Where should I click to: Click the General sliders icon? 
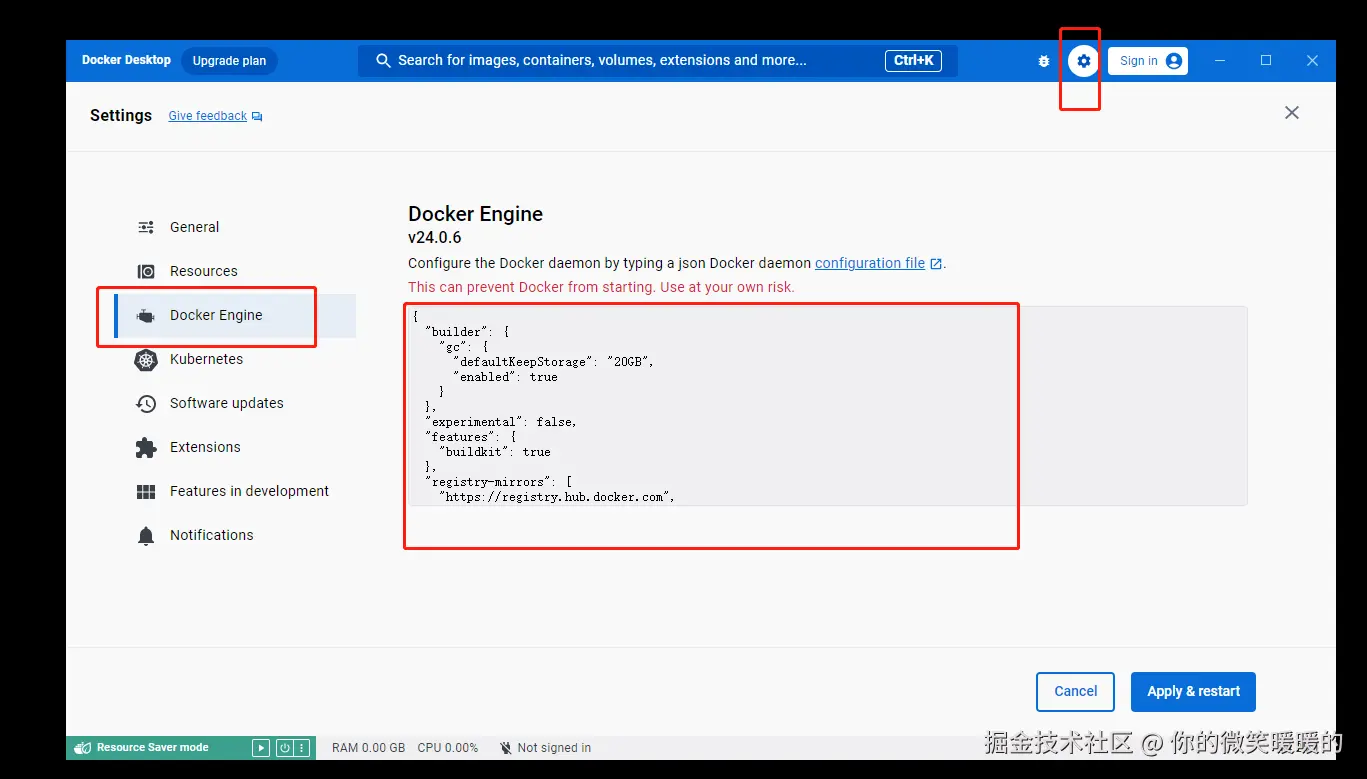point(146,227)
